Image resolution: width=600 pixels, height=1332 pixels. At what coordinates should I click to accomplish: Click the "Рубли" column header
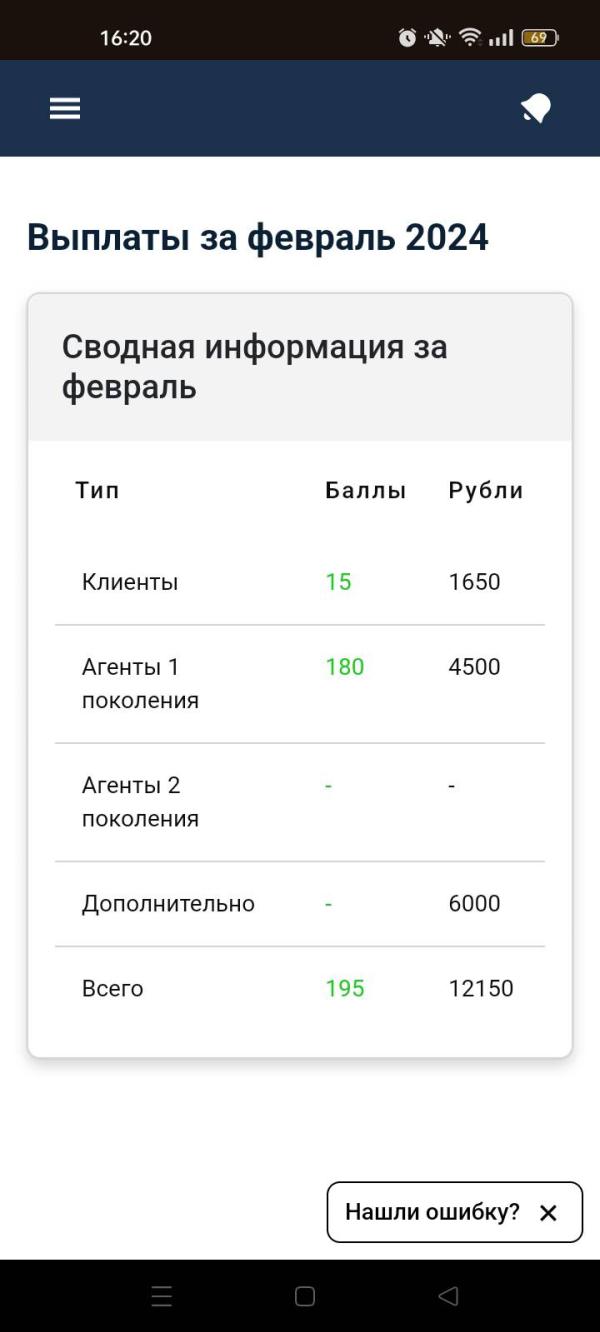486,490
